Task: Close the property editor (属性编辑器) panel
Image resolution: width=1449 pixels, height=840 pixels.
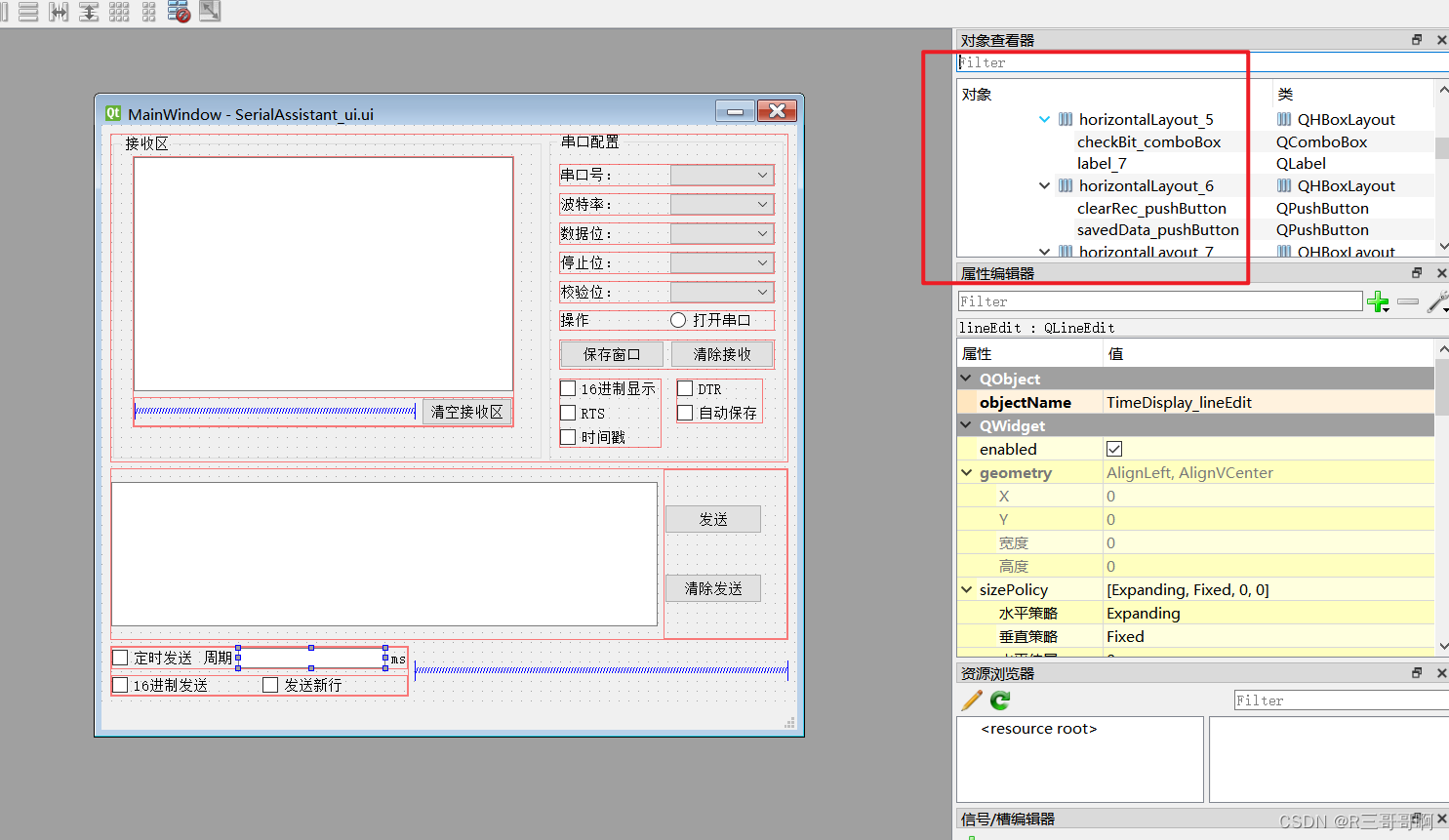Action: 1441,273
